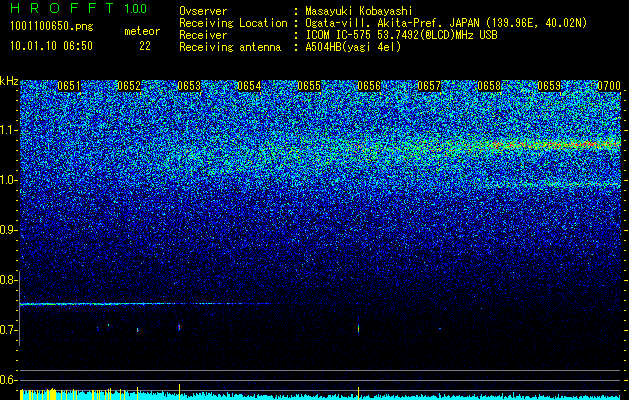Click the 'Receiver' field label

[203, 35]
